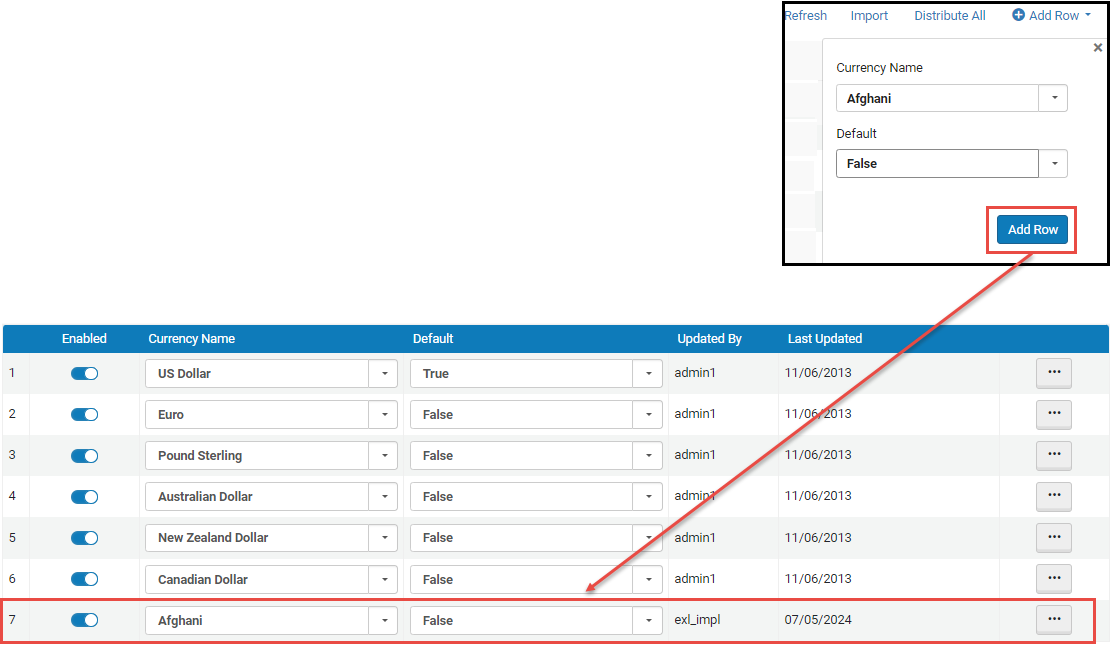This screenshot has width=1111, height=650.
Task: Disable the US Dollar enabled toggle
Action: click(x=84, y=373)
